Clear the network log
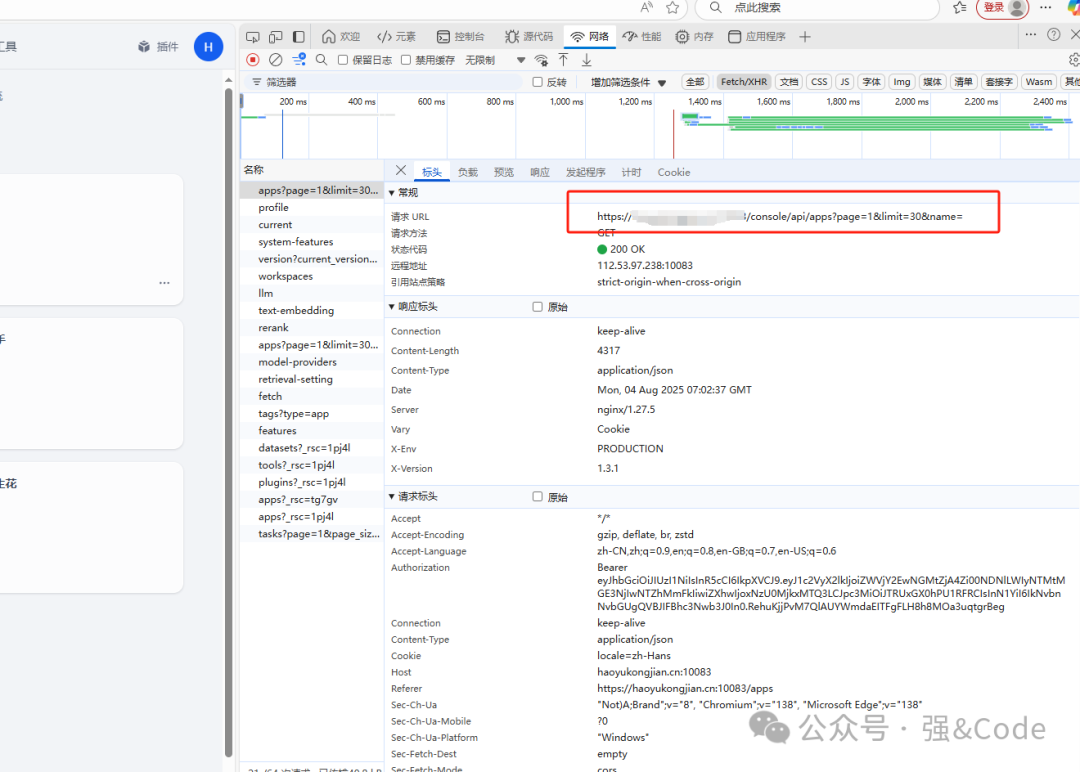 pyautogui.click(x=276, y=60)
